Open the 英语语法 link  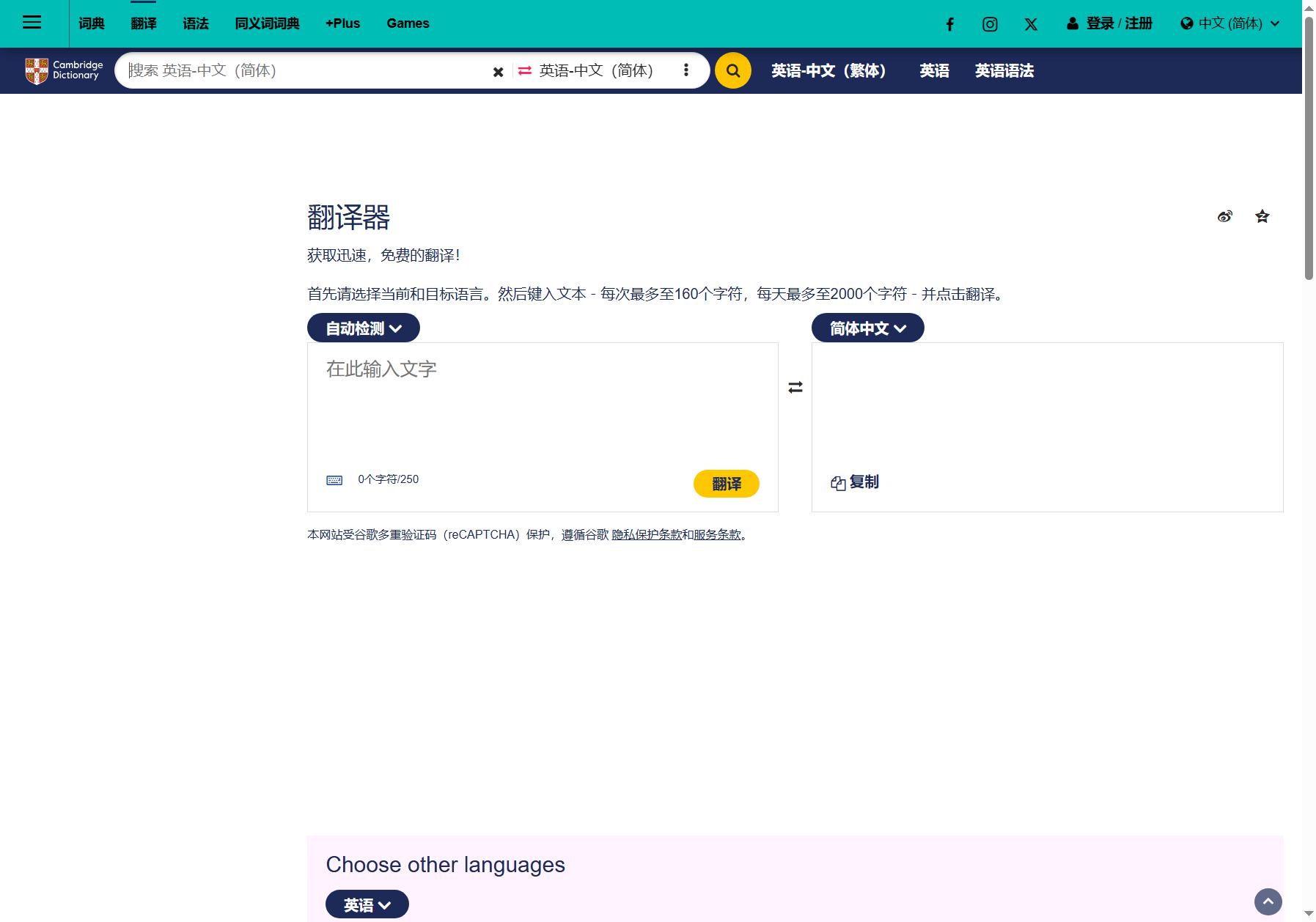click(1004, 70)
